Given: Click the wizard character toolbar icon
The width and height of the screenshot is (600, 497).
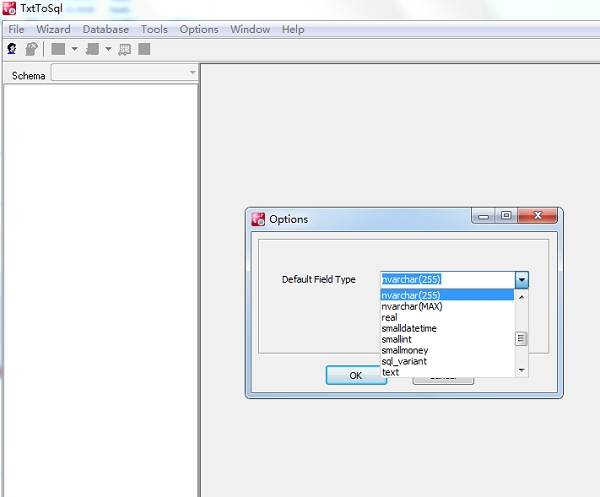Looking at the screenshot, I should pos(12,49).
